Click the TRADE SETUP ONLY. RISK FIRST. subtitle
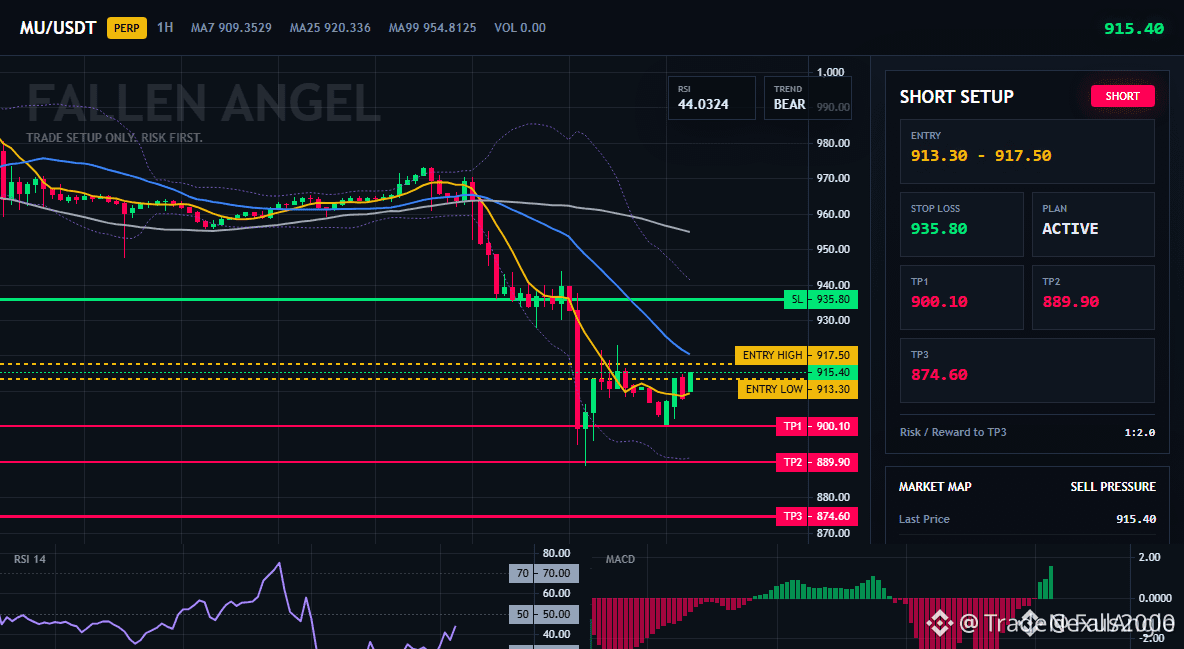 pyautogui.click(x=114, y=138)
